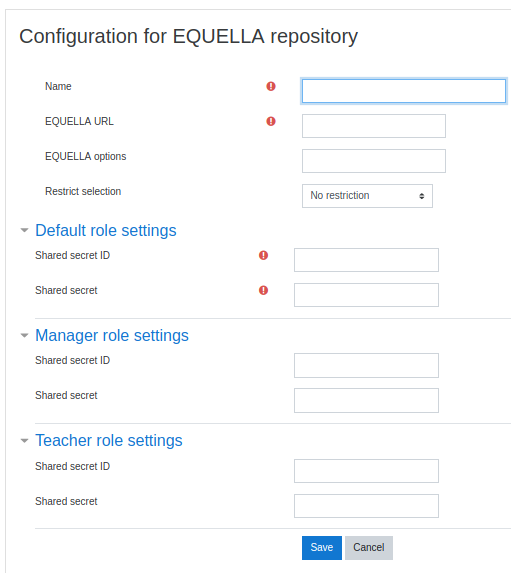Collapse the Manager role settings arrow
The image size is (511, 573).
24,335
